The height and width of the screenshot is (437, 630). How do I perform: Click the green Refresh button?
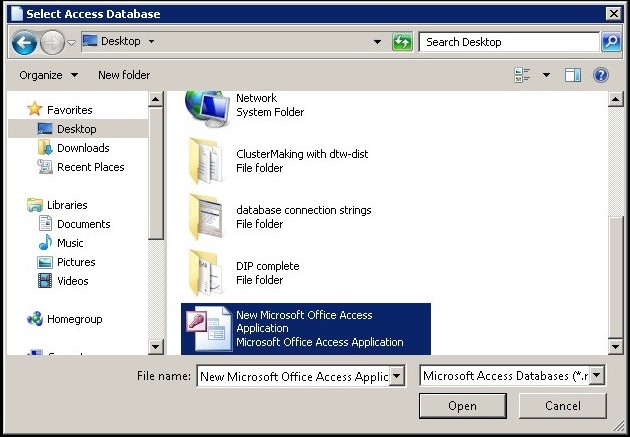[x=402, y=42]
